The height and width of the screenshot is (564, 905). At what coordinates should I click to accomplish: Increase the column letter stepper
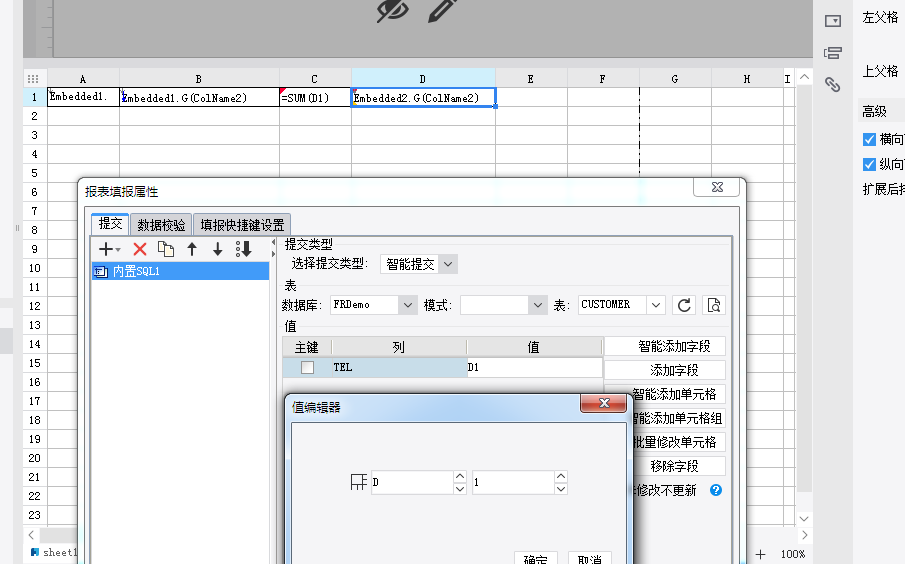(460, 476)
